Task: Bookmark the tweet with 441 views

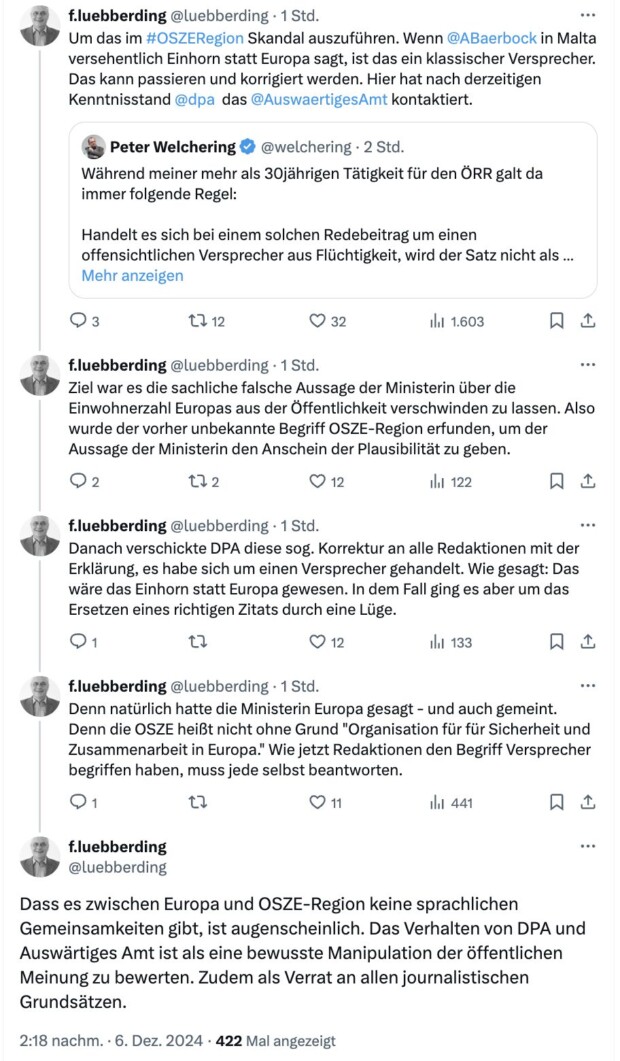Action: tap(557, 802)
